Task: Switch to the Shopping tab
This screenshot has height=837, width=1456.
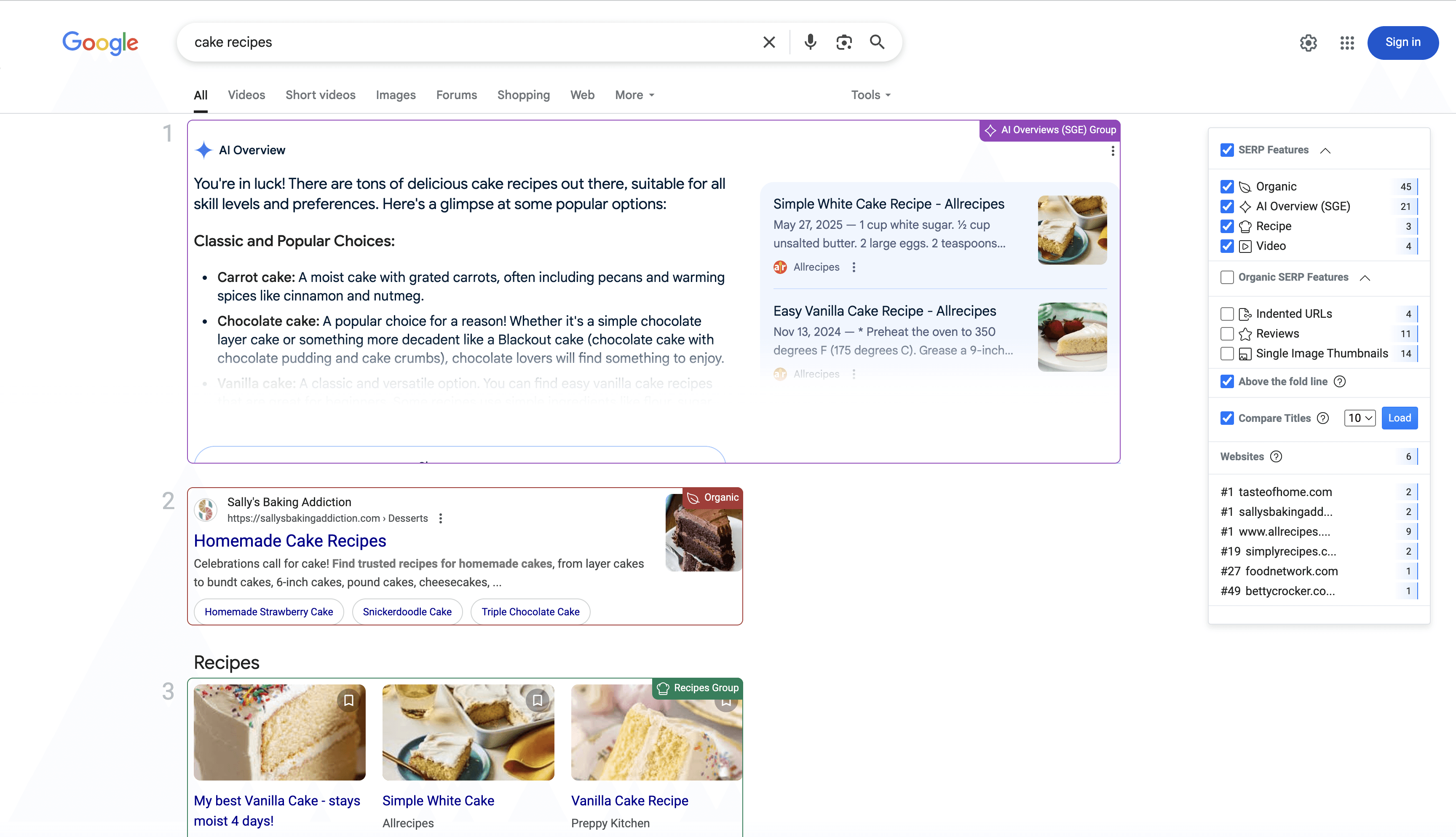Action: 523,95
